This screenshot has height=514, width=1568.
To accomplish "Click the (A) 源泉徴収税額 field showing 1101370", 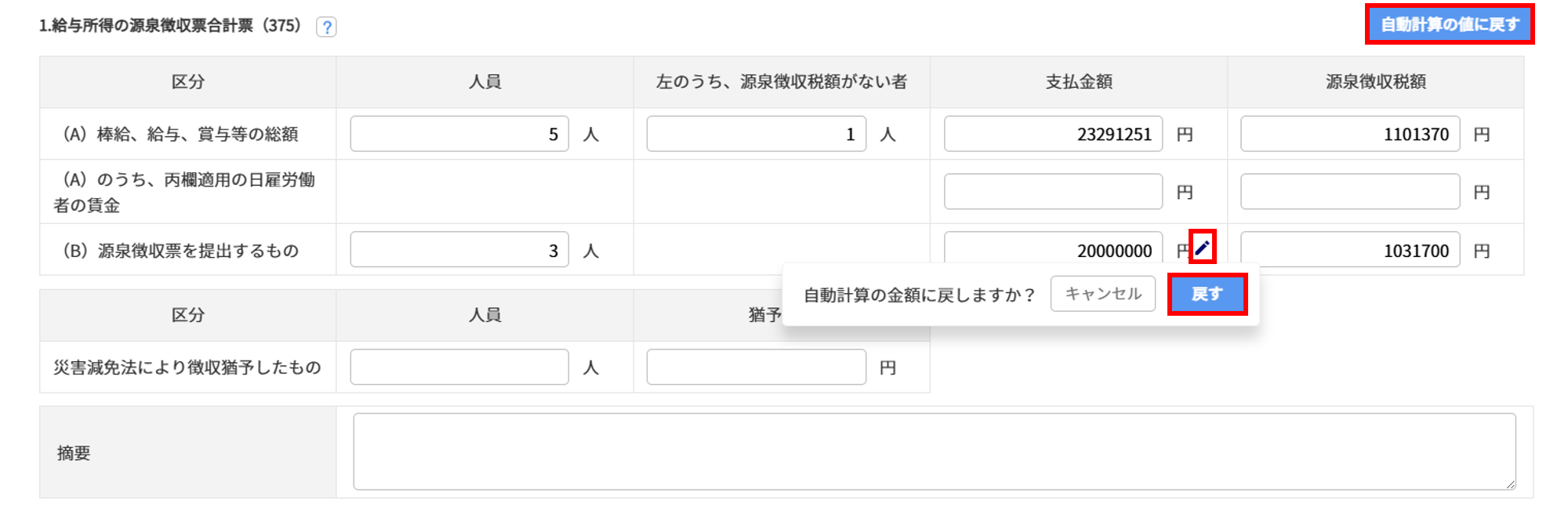I will 1349,134.
